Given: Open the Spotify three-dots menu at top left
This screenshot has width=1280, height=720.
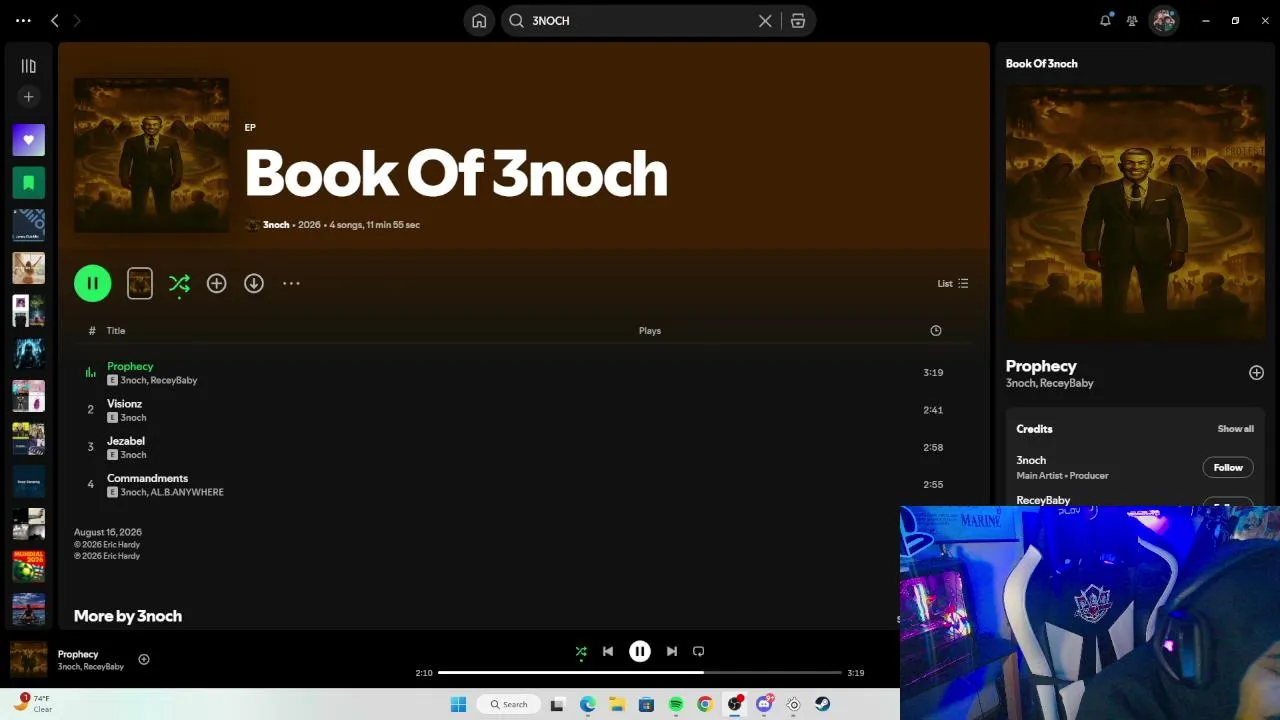Looking at the screenshot, I should pos(24,20).
